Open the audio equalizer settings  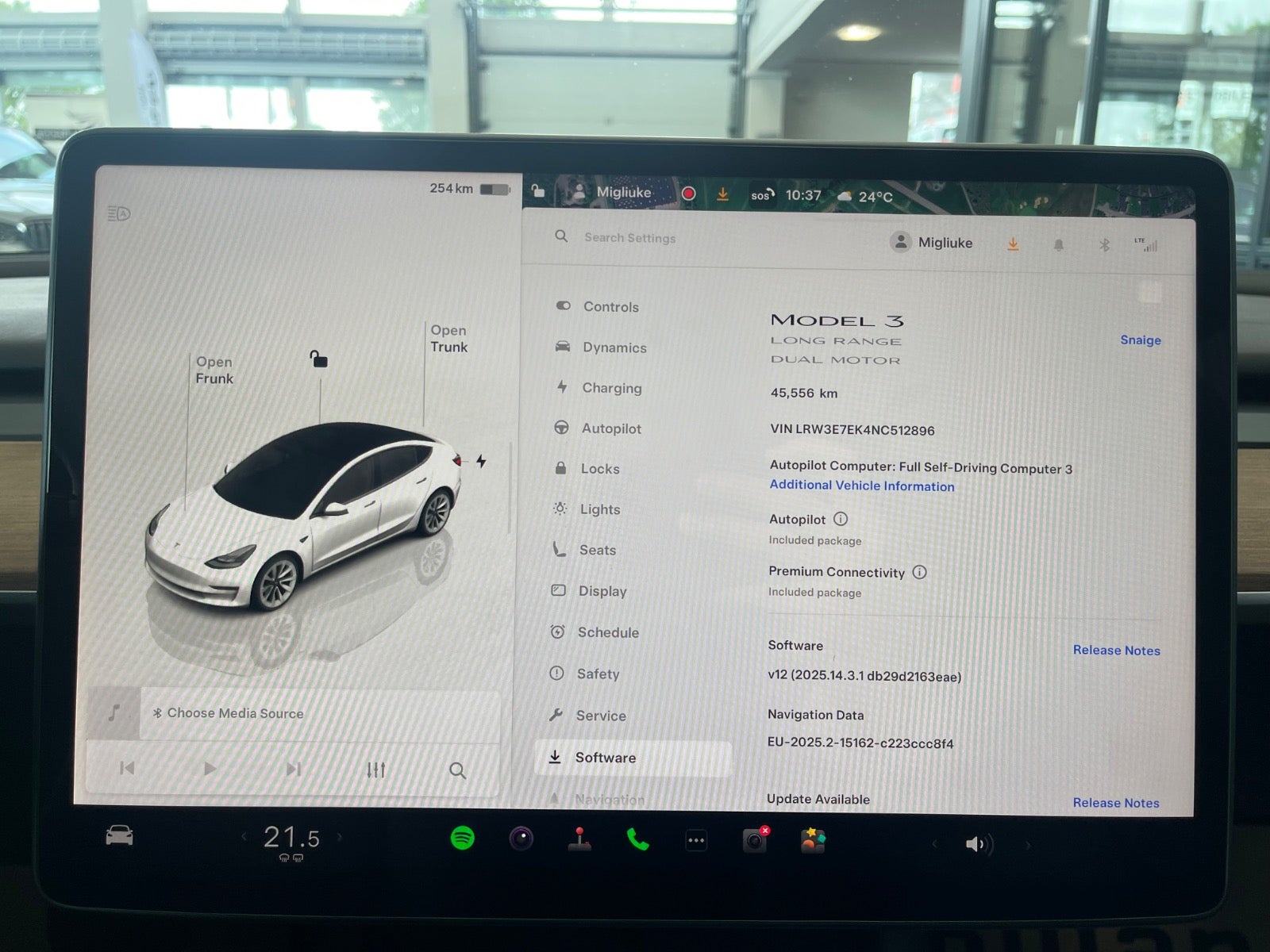376,770
